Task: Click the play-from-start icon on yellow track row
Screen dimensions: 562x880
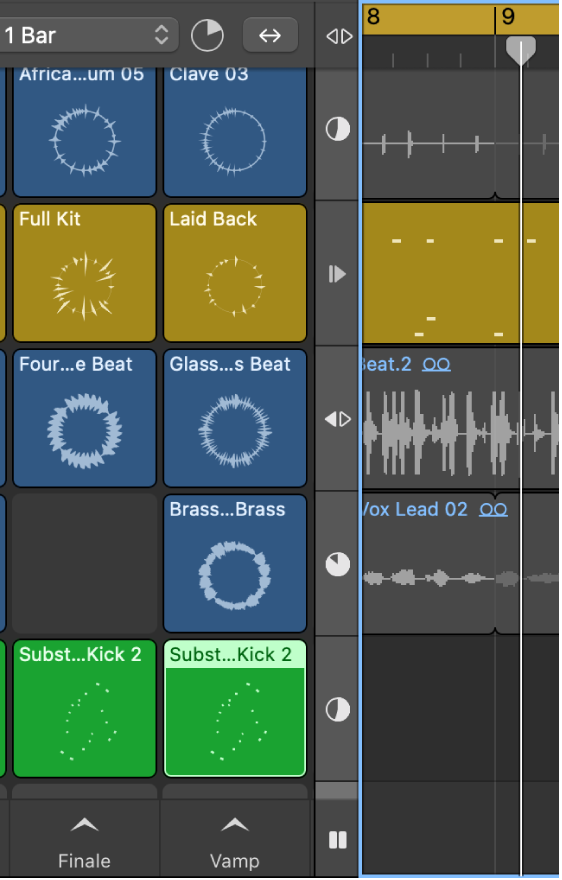Action: pyautogui.click(x=337, y=274)
